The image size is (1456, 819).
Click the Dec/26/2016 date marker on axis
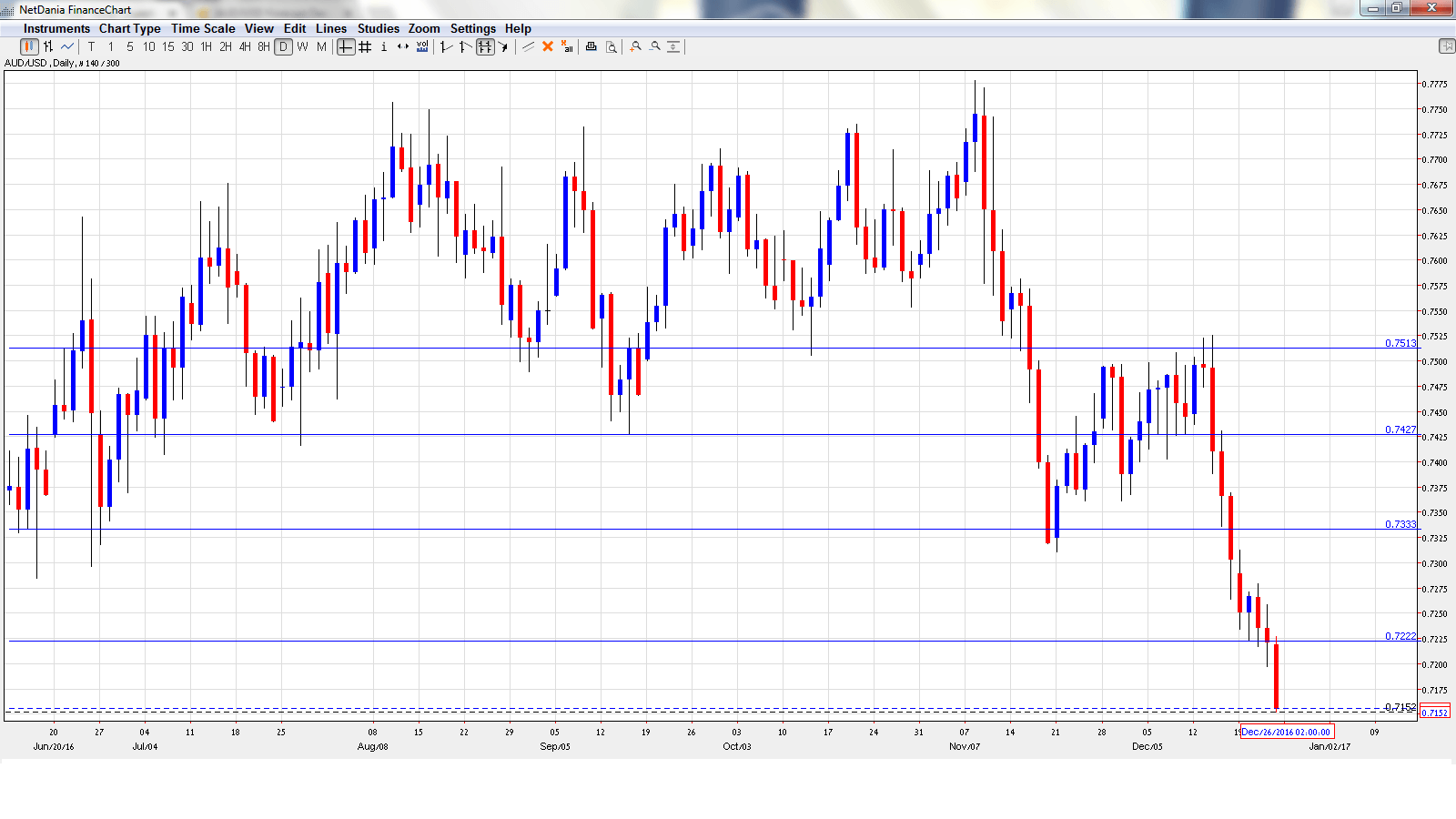[x=1287, y=732]
